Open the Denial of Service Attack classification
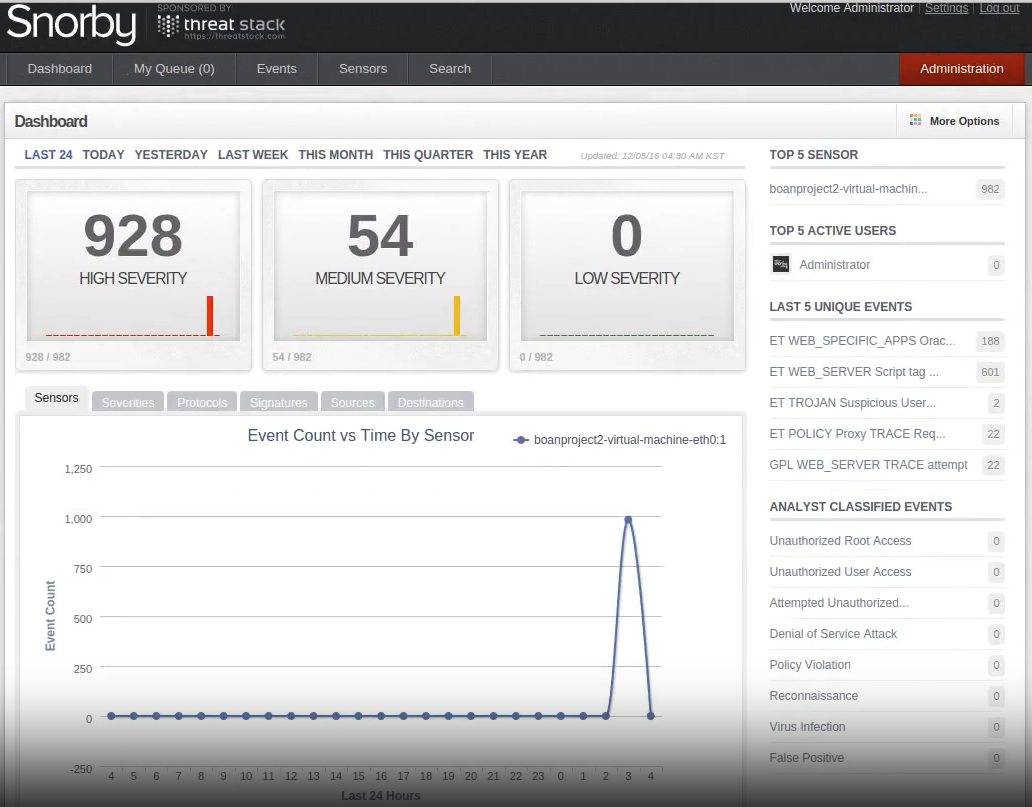Screen dimensions: 1032x807 click(833, 634)
